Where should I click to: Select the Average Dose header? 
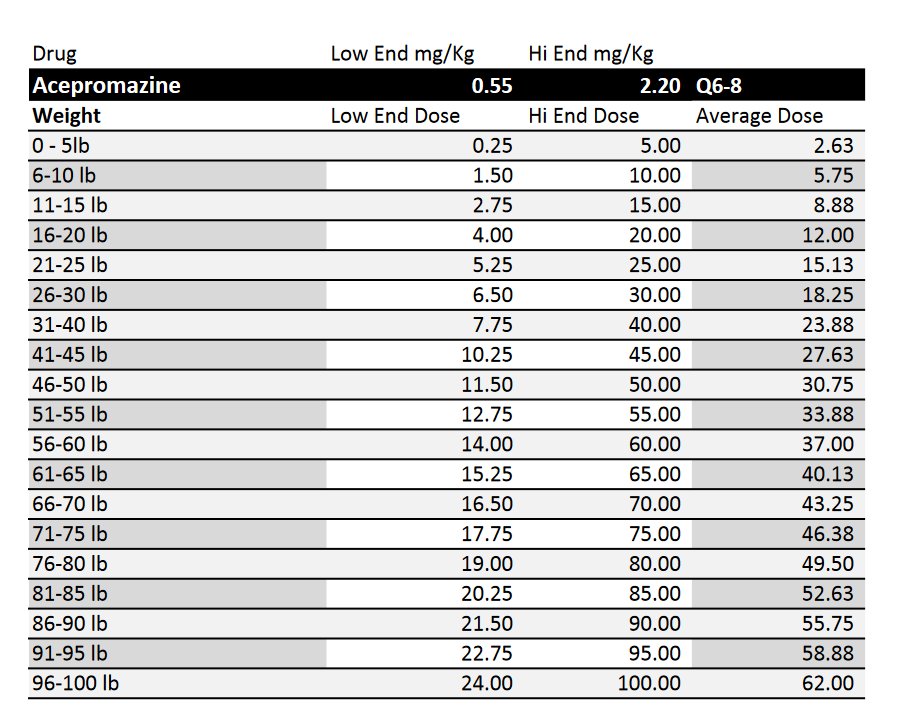pyautogui.click(x=760, y=115)
